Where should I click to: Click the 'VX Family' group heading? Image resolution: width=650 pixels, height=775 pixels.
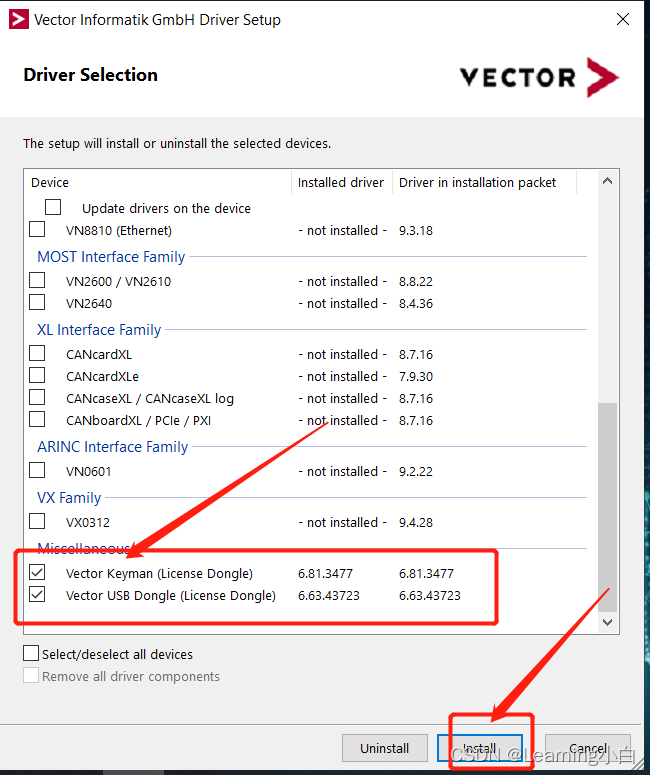[x=69, y=497]
